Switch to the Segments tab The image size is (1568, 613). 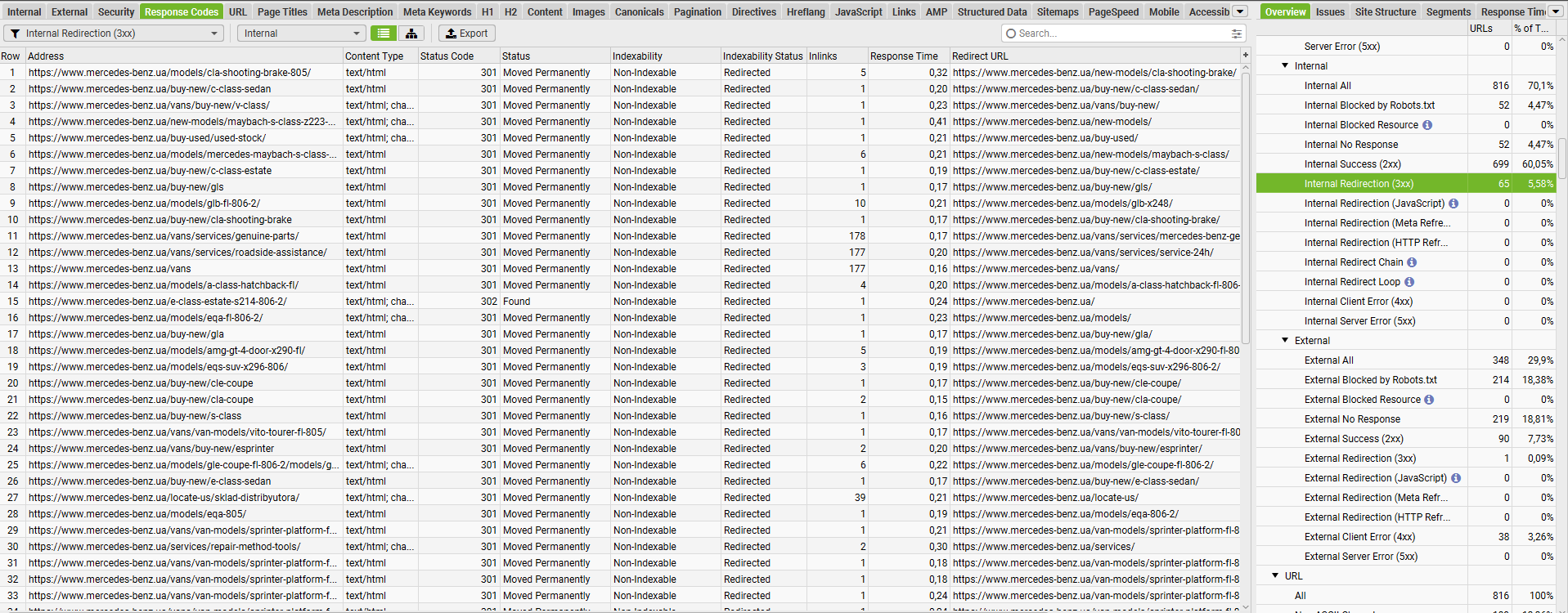click(x=1449, y=11)
